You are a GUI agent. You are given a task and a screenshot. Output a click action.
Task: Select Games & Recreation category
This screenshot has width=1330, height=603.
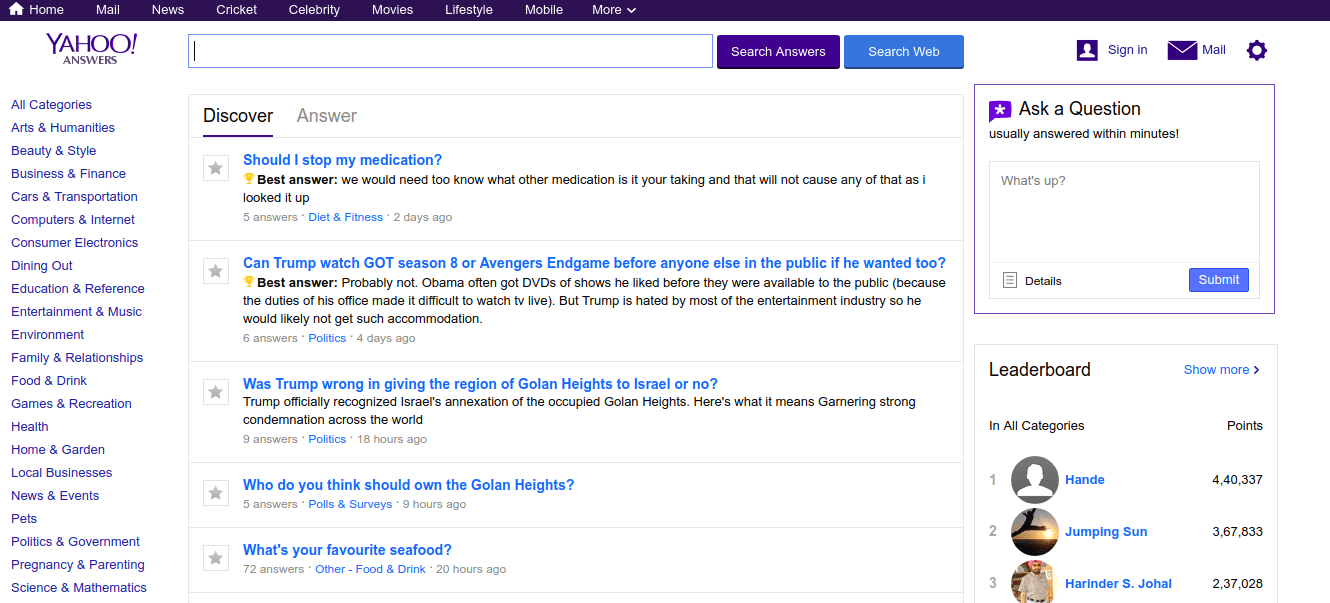[71, 404]
